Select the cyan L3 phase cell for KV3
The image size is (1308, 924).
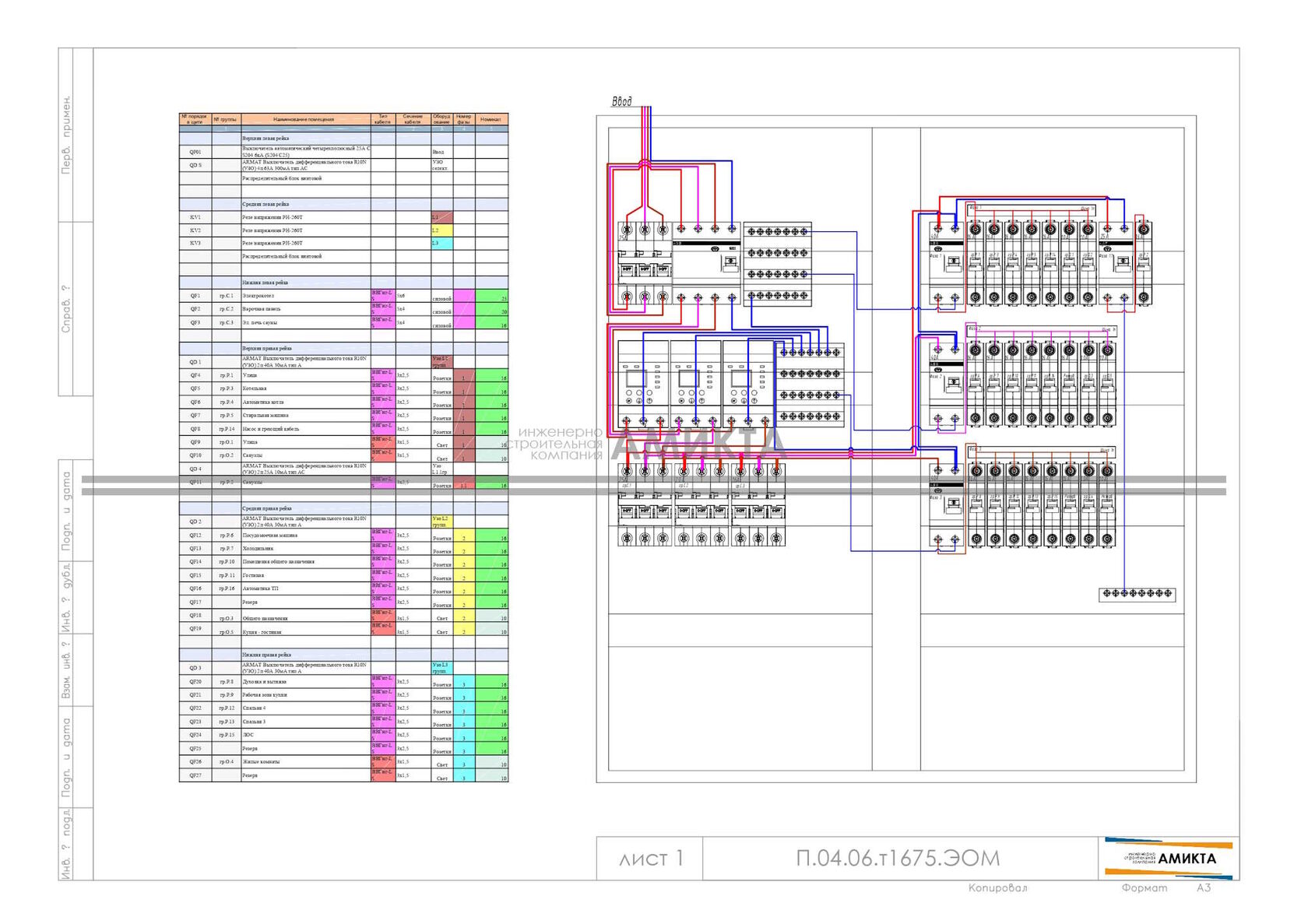[x=441, y=244]
